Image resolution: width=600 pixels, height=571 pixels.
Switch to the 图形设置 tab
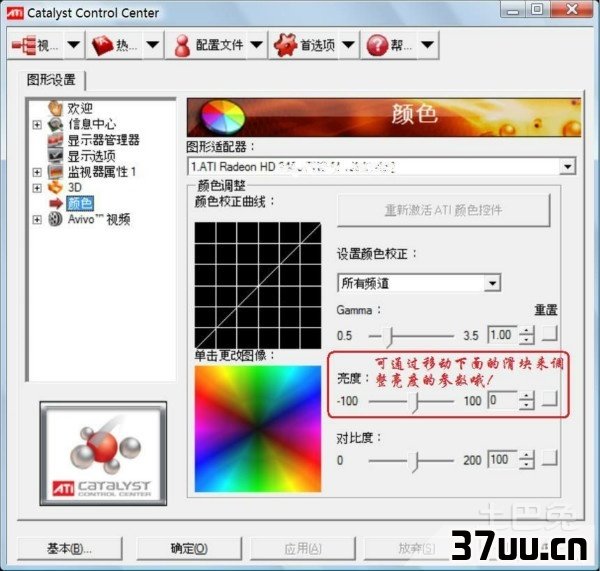51,80
